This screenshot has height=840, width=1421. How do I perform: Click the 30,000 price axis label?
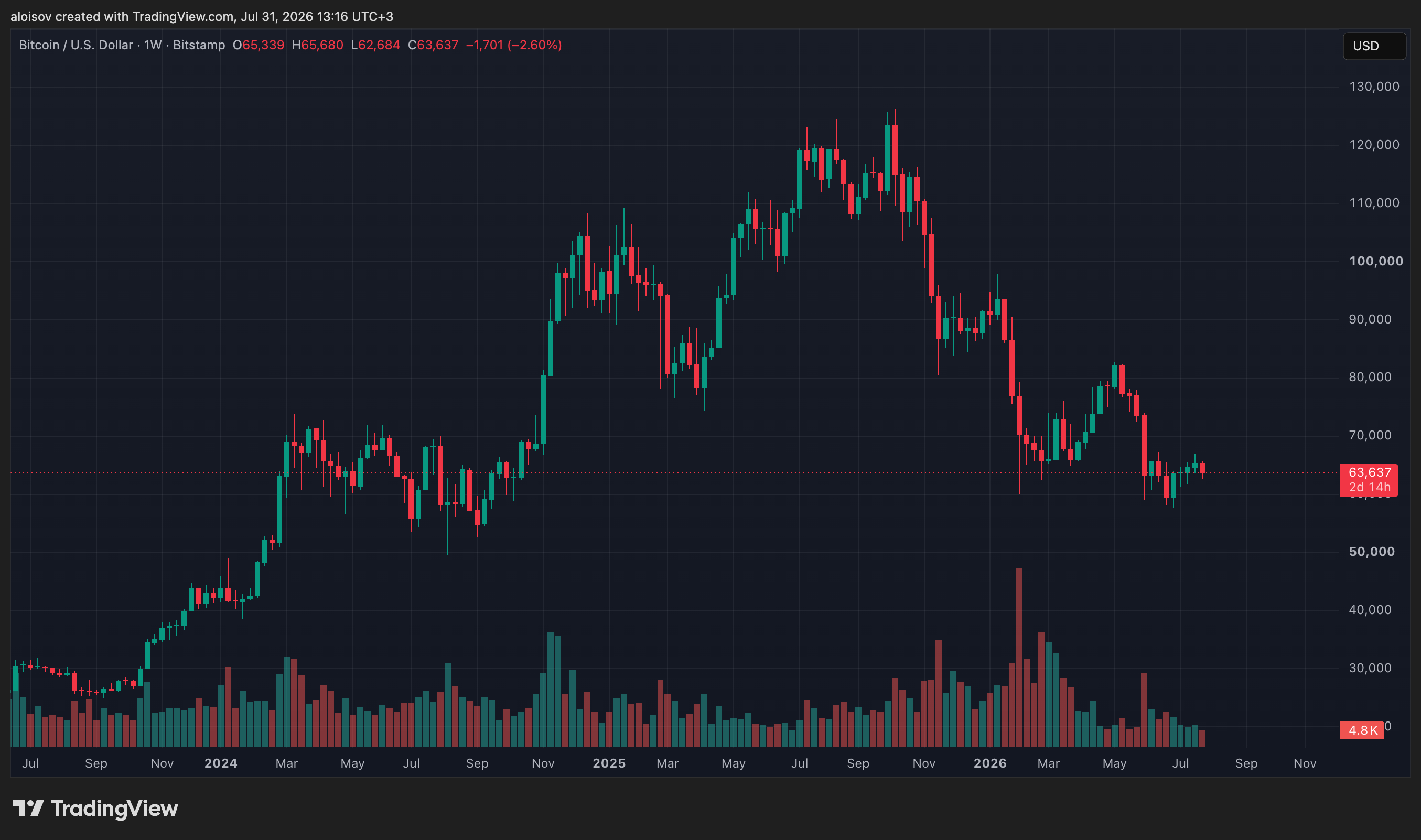1370,668
